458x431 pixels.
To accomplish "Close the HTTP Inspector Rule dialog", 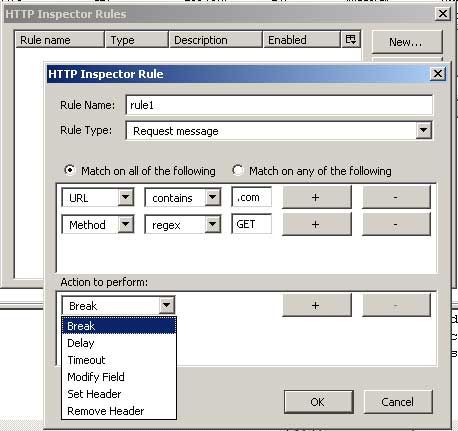I will (x=438, y=73).
